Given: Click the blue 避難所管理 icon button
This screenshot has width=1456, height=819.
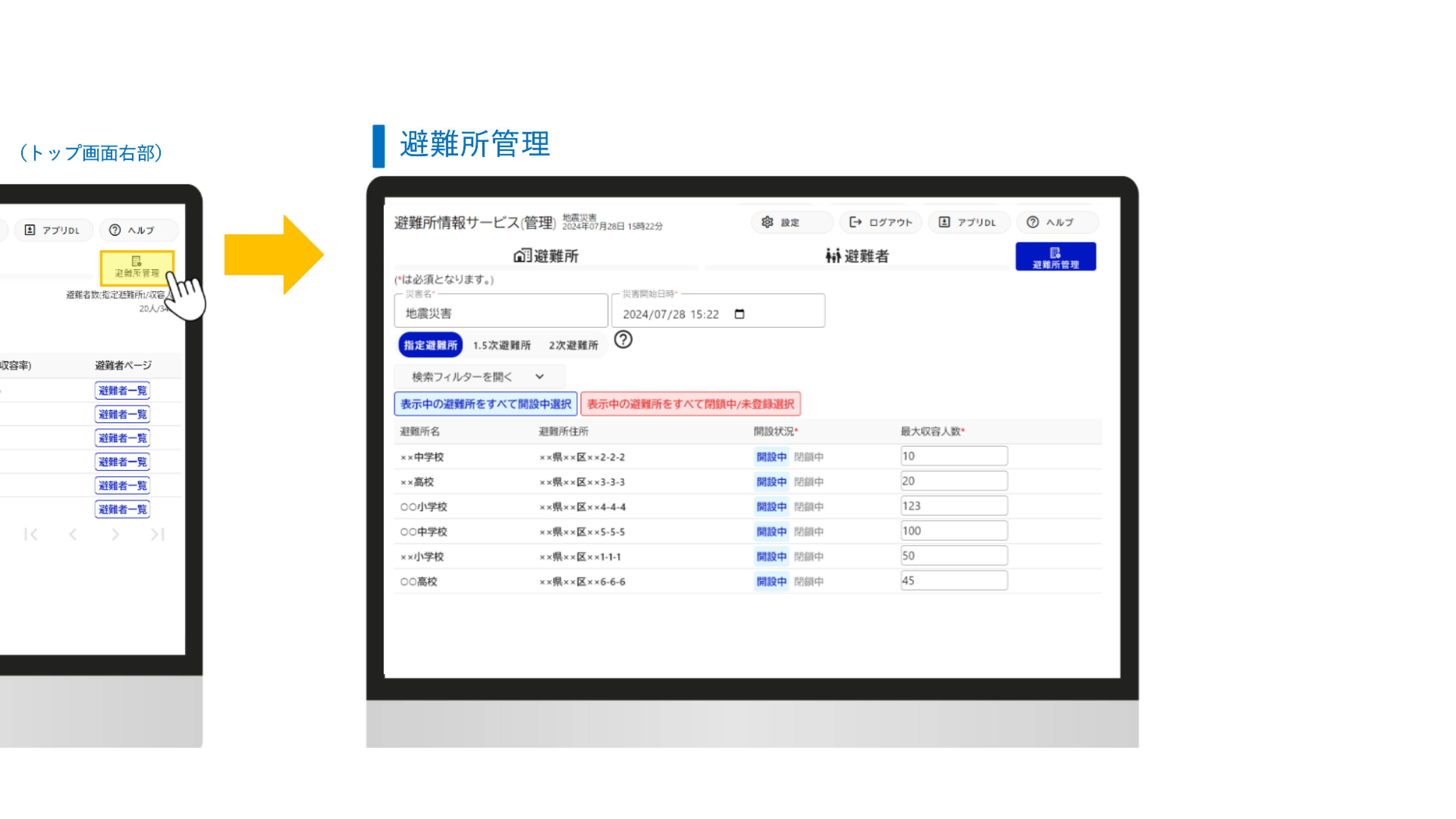Looking at the screenshot, I should [1055, 257].
